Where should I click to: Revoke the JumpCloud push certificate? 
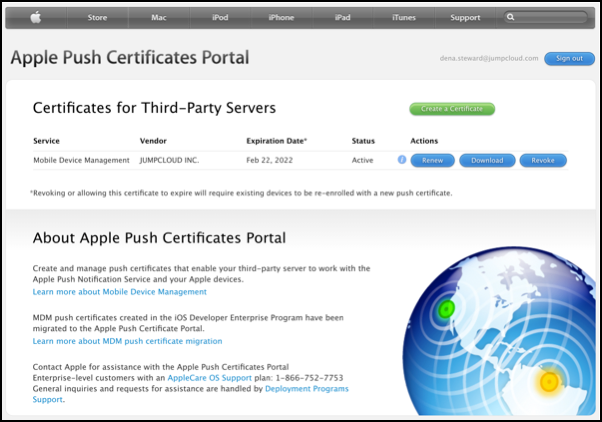tap(543, 160)
